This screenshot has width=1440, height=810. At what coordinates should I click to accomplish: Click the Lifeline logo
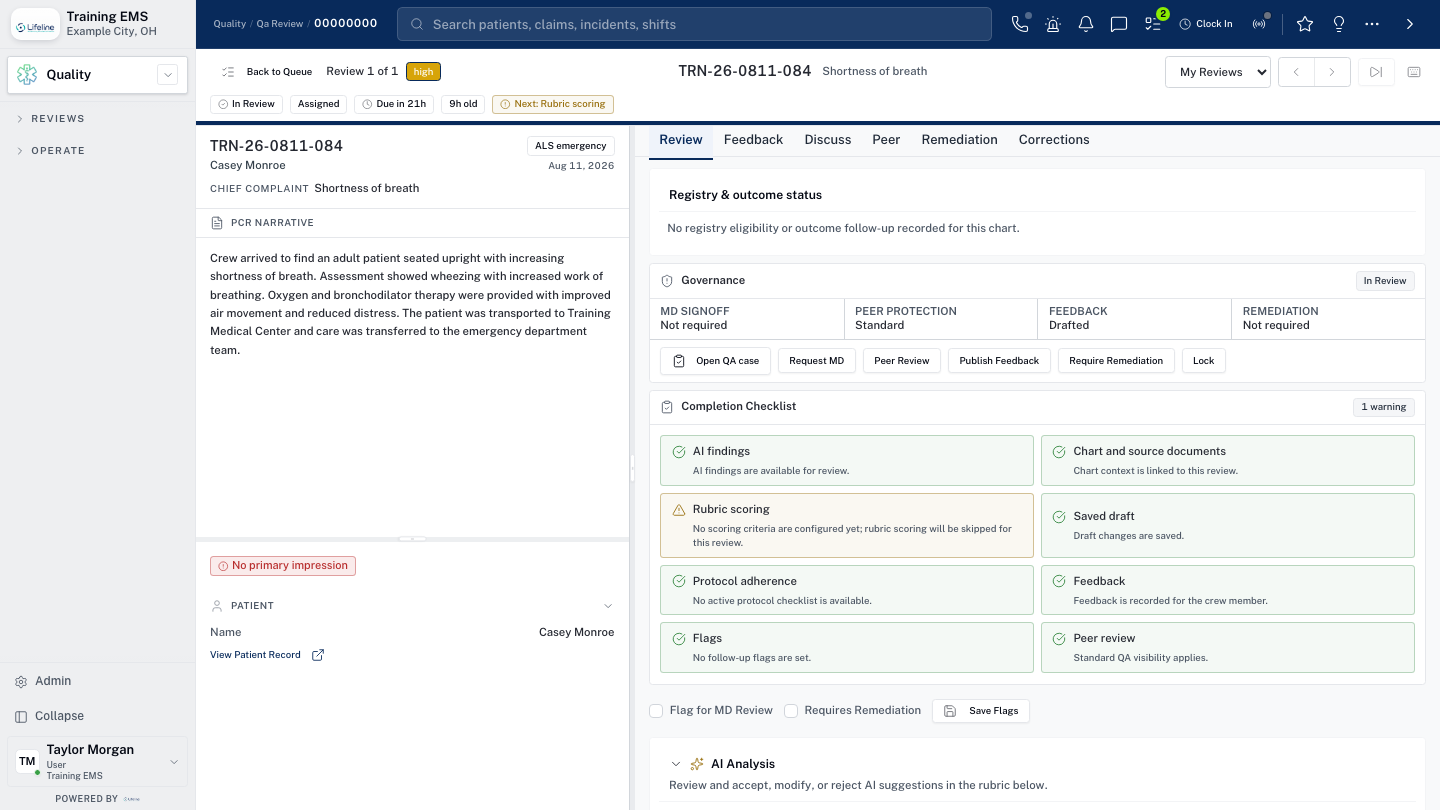35,24
